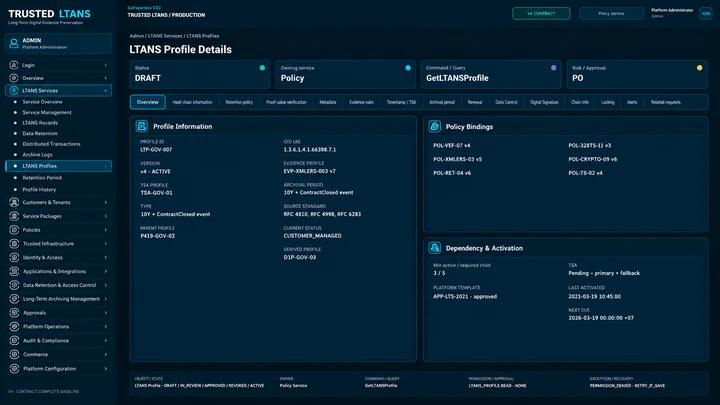Expand the Platform Configuration chevron

[x=106, y=368]
